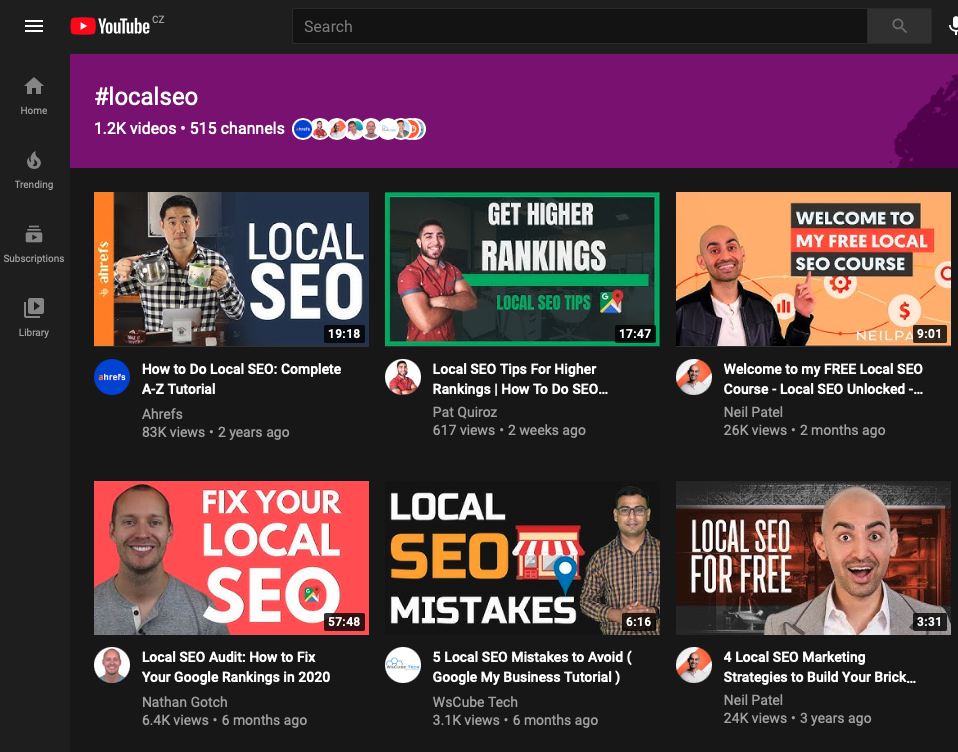Click the #localseo hashtag heading
Screen dimensions: 958x752
[x=146, y=97]
